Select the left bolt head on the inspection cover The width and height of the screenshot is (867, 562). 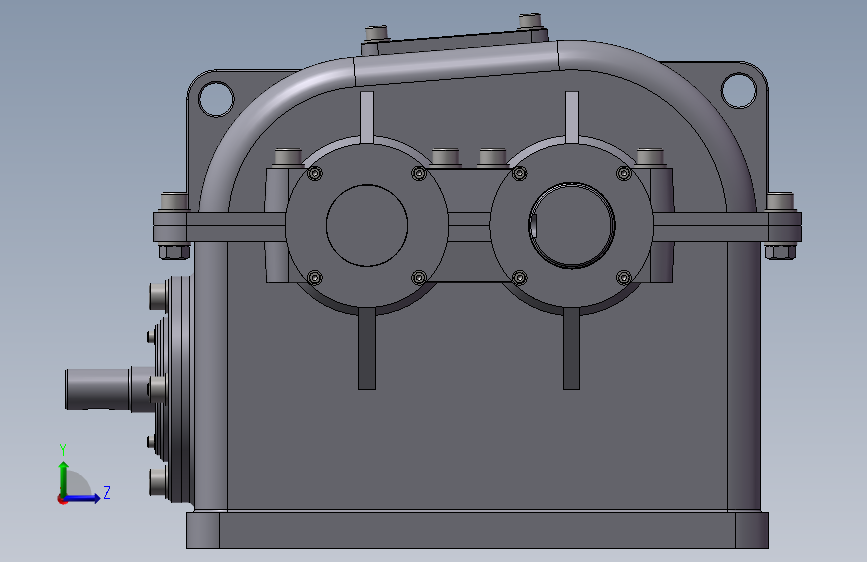377,33
